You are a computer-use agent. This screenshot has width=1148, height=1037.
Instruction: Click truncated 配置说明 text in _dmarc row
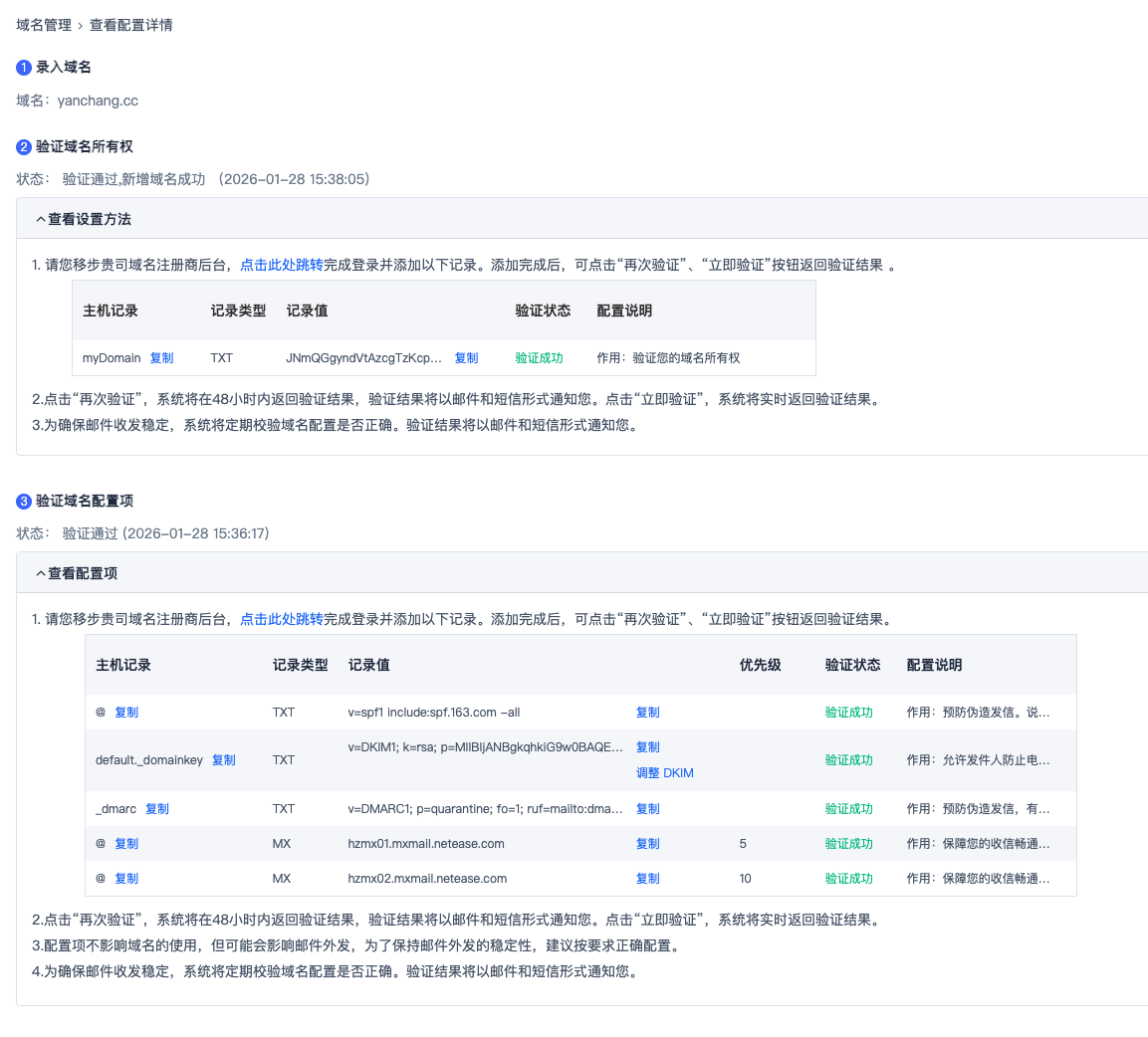click(x=977, y=809)
